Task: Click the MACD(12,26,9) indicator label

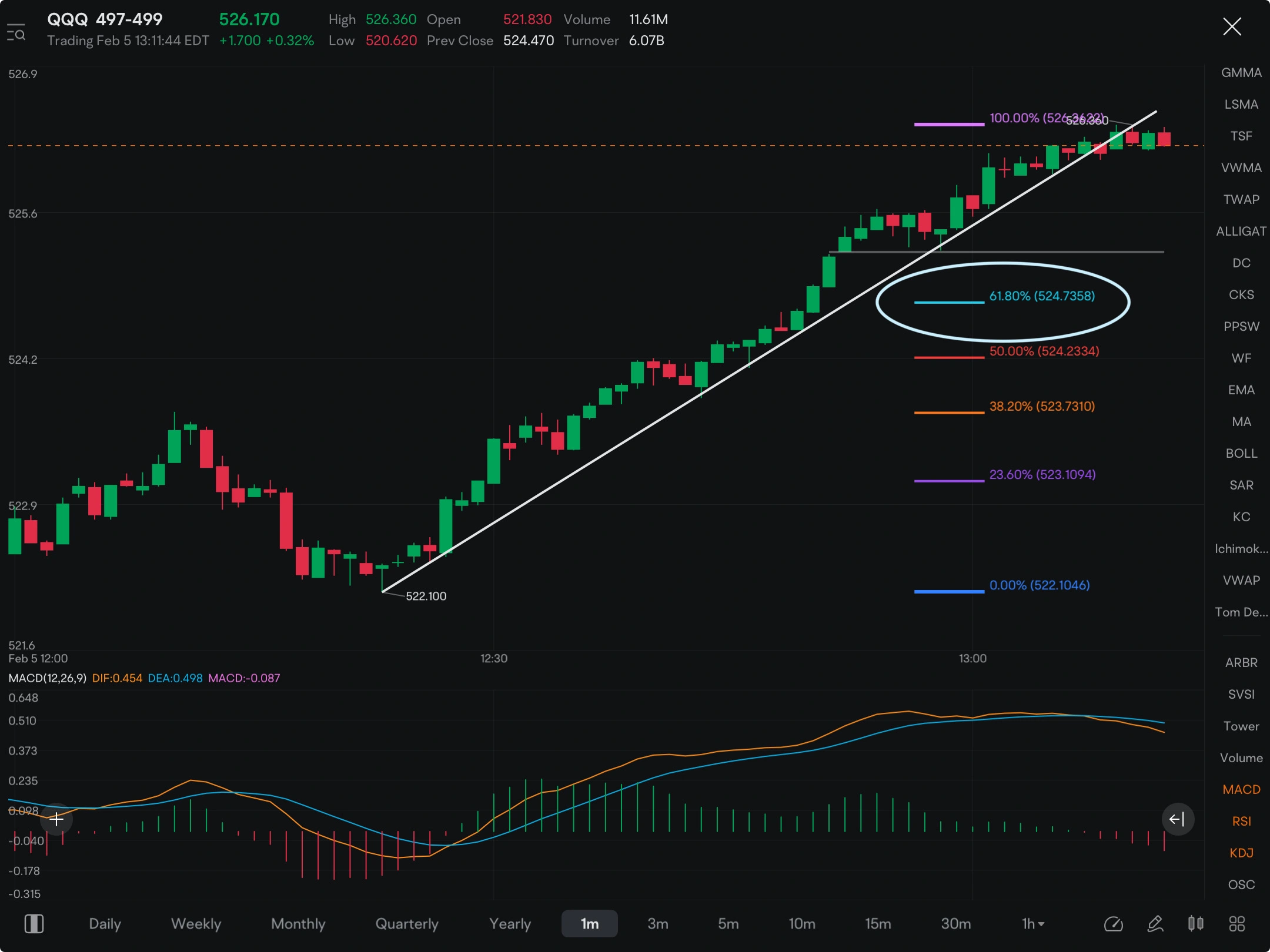Action: [x=48, y=678]
